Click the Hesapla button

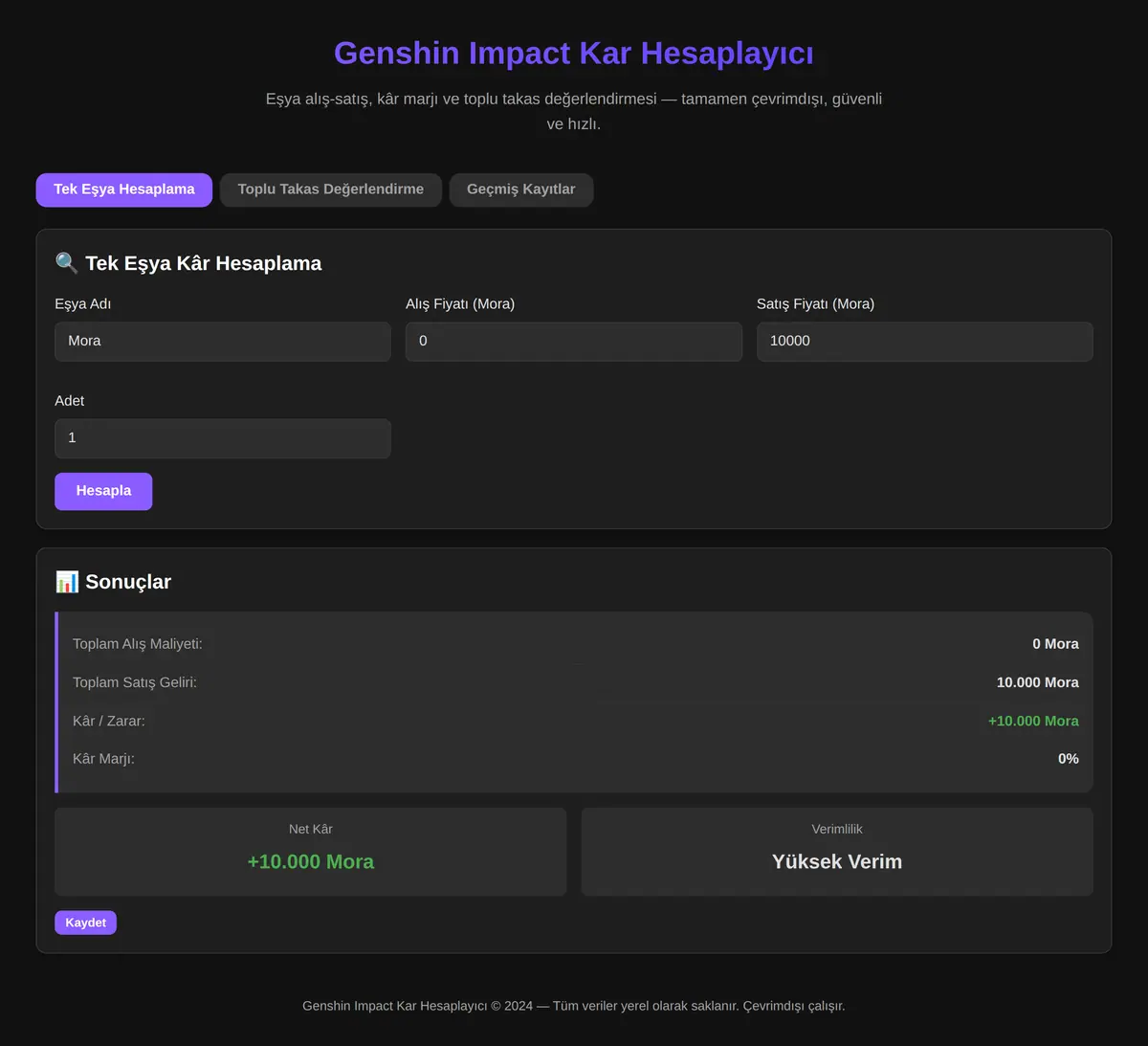(x=103, y=491)
